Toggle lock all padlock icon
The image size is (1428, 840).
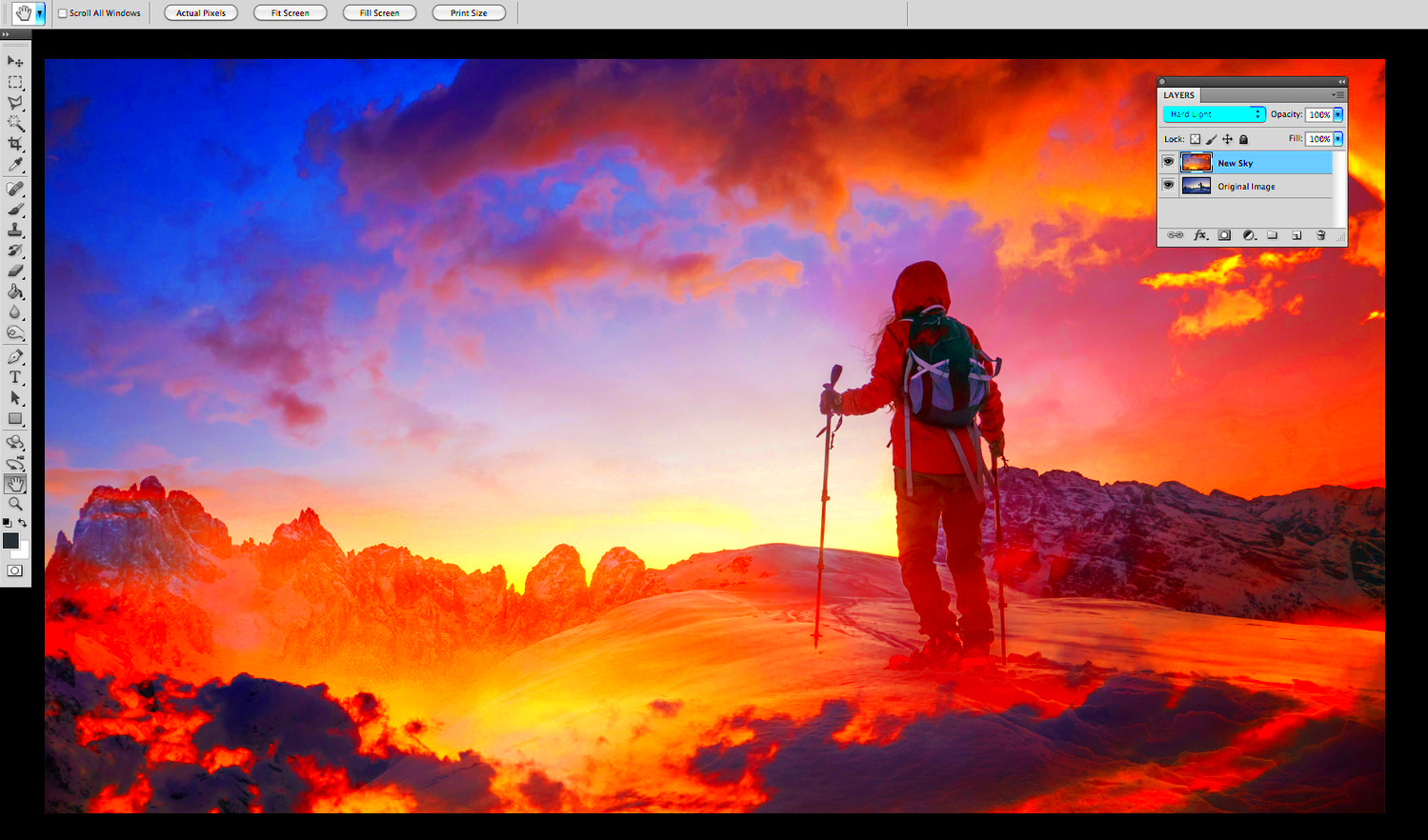click(x=1243, y=139)
